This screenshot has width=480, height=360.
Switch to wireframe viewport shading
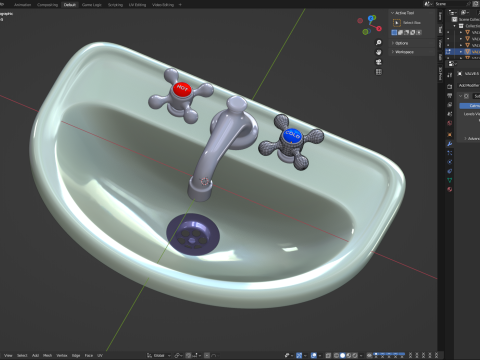(x=336, y=355)
